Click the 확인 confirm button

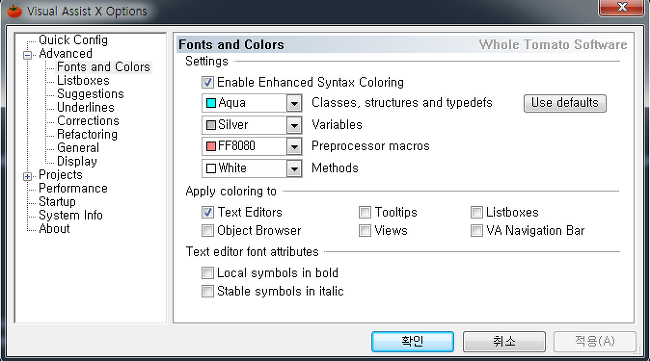click(412, 341)
